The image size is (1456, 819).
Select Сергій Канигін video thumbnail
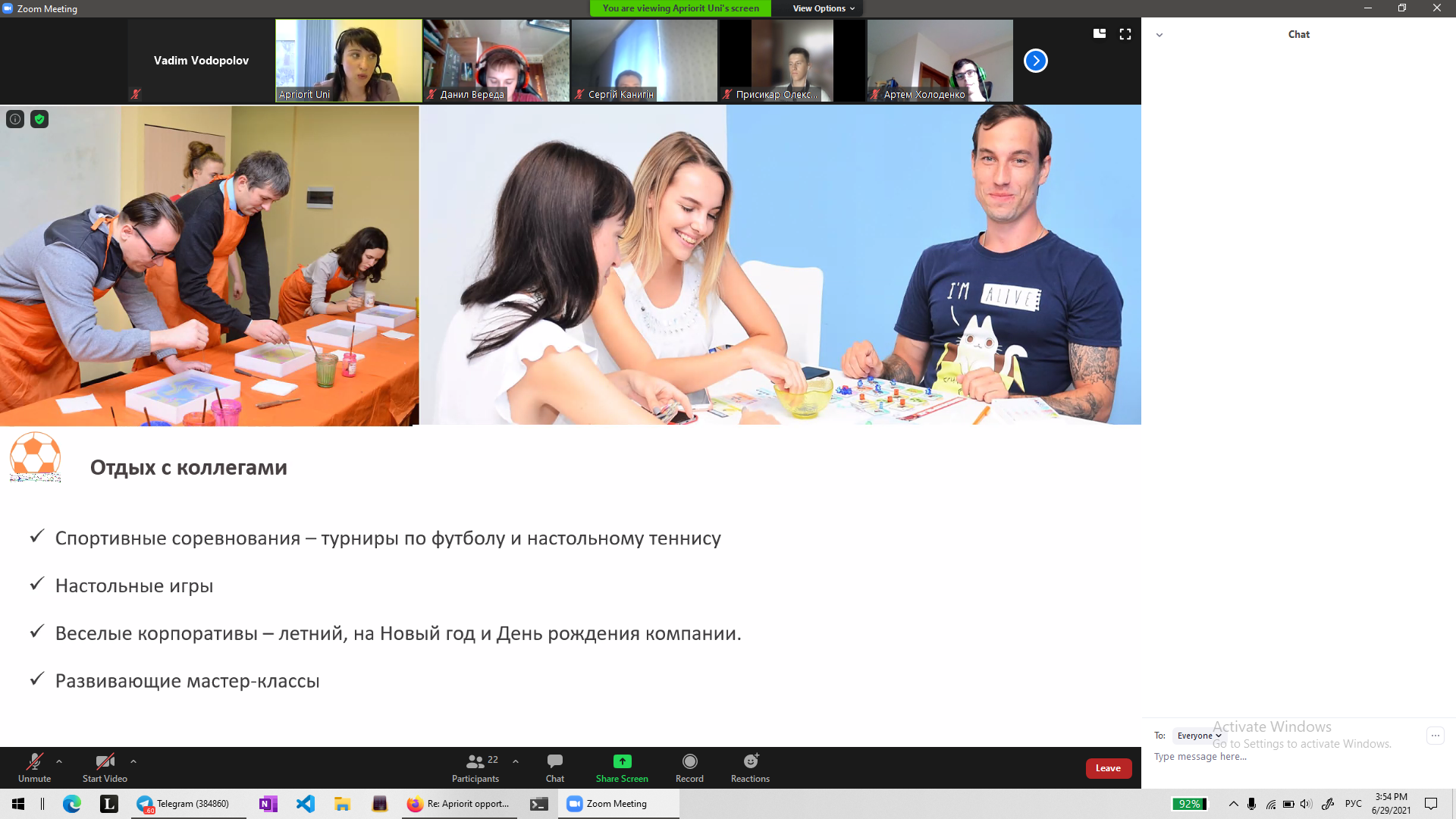pyautogui.click(x=644, y=61)
